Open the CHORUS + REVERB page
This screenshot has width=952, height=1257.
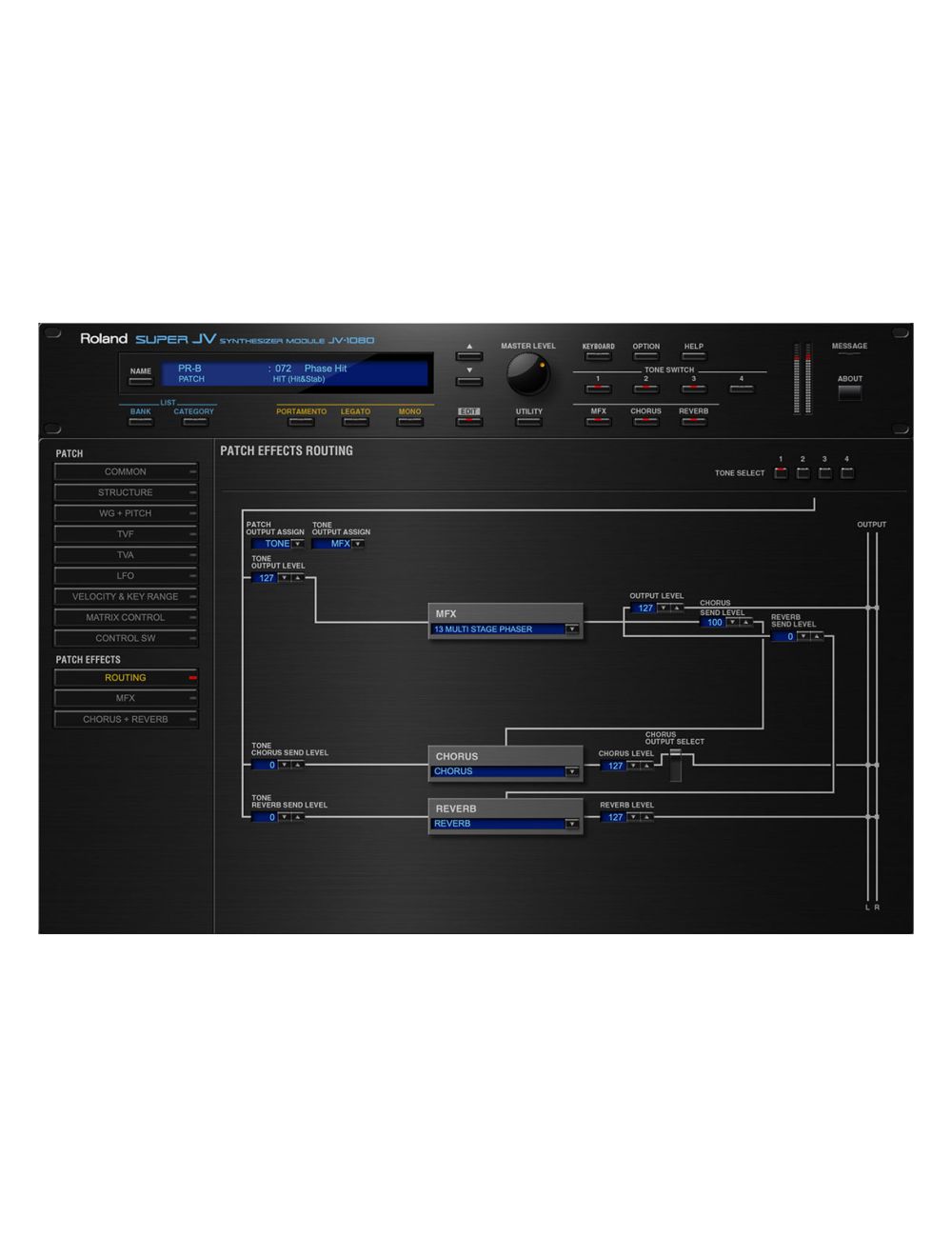coord(125,719)
